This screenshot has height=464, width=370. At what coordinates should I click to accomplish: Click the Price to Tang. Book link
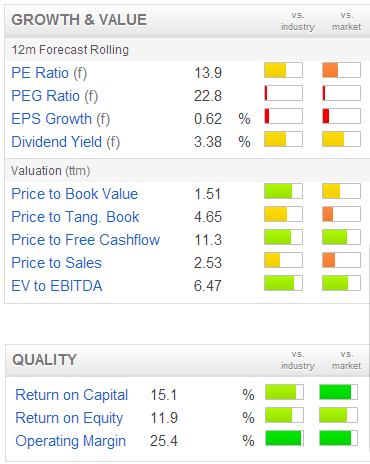[75, 217]
